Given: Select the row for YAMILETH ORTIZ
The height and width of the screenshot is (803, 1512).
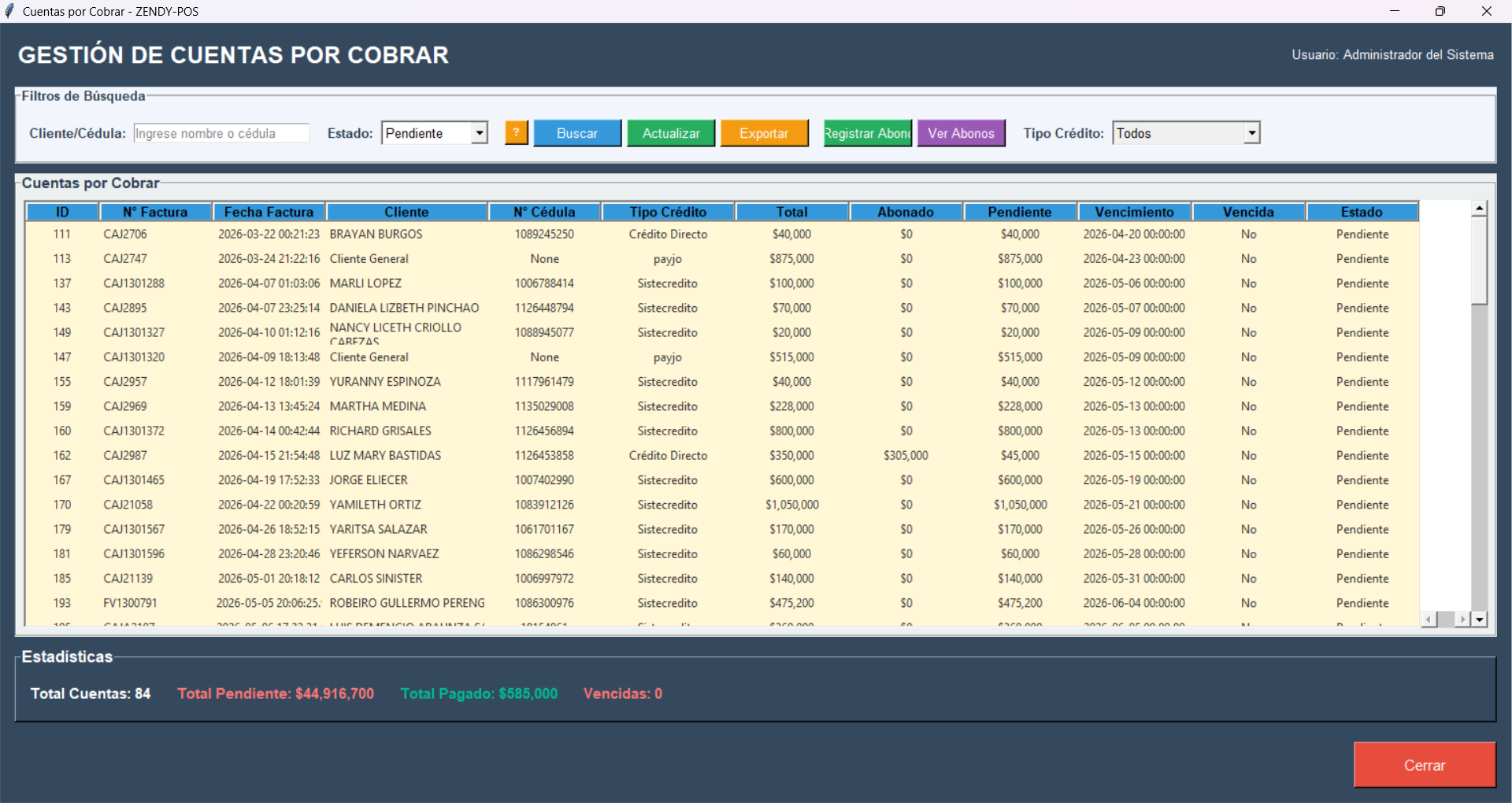Looking at the screenshot, I should pyautogui.click(x=722, y=505).
